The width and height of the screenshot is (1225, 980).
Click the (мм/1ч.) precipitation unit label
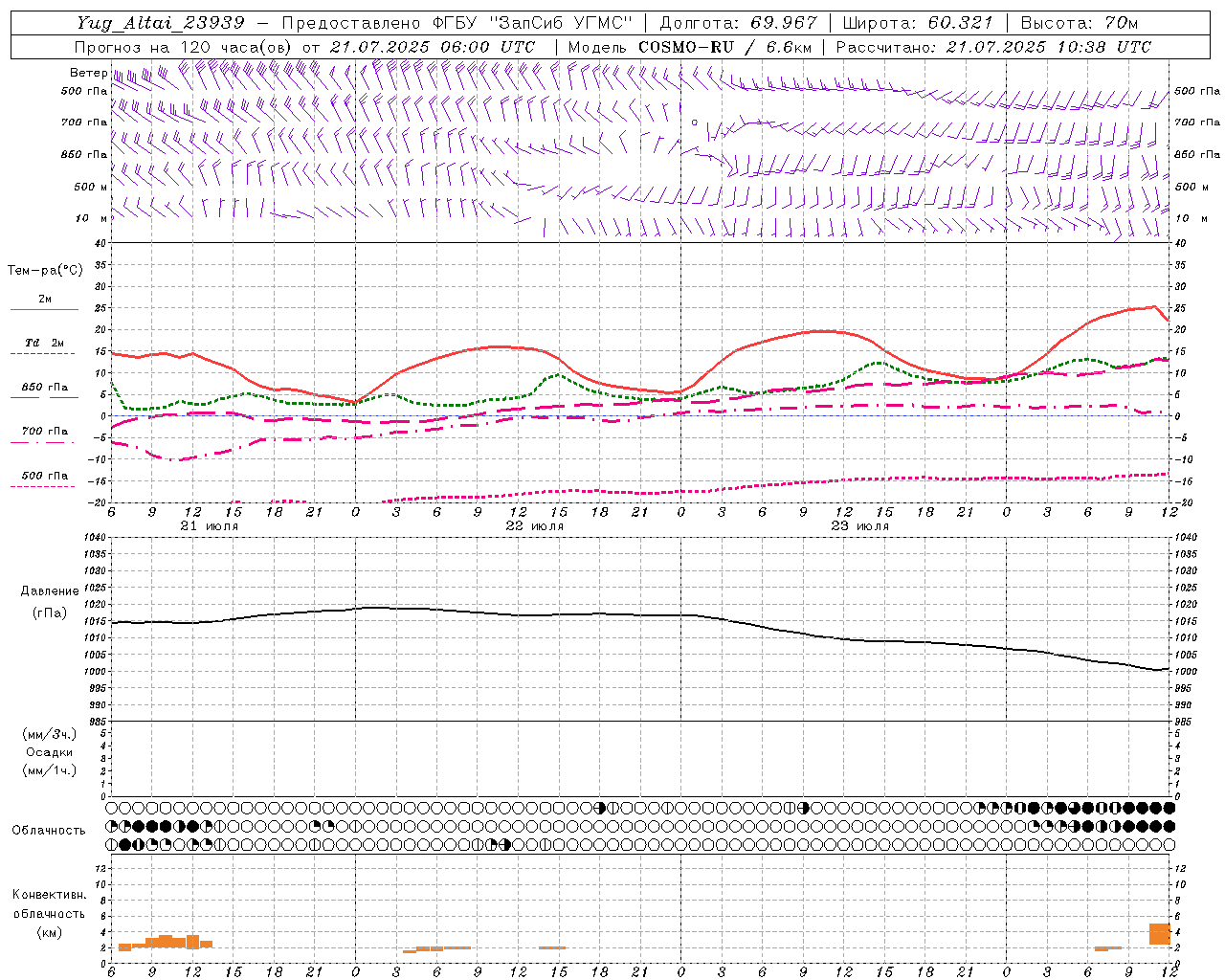pyautogui.click(x=50, y=770)
